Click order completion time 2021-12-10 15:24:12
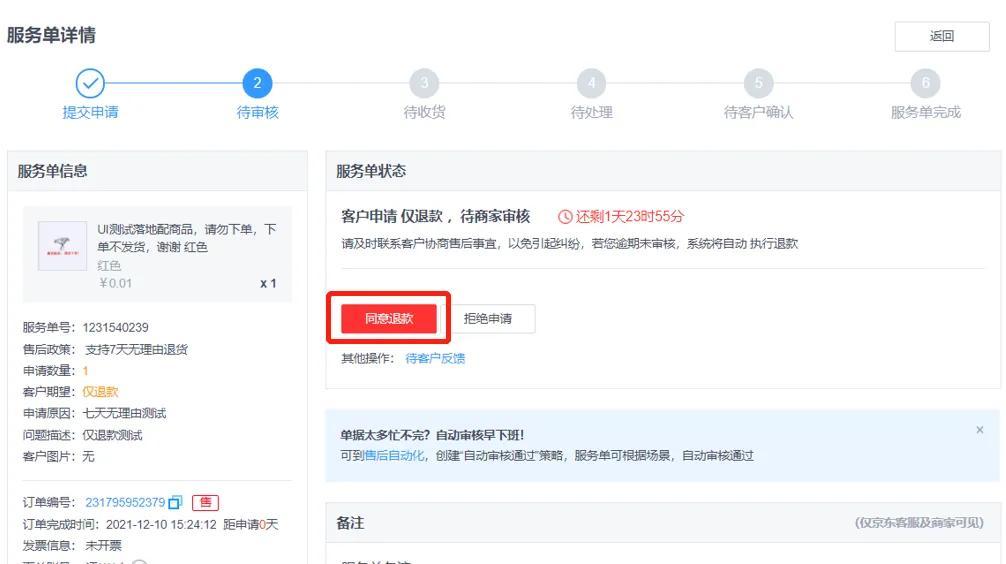The width and height of the screenshot is (1006, 564). pos(161,524)
